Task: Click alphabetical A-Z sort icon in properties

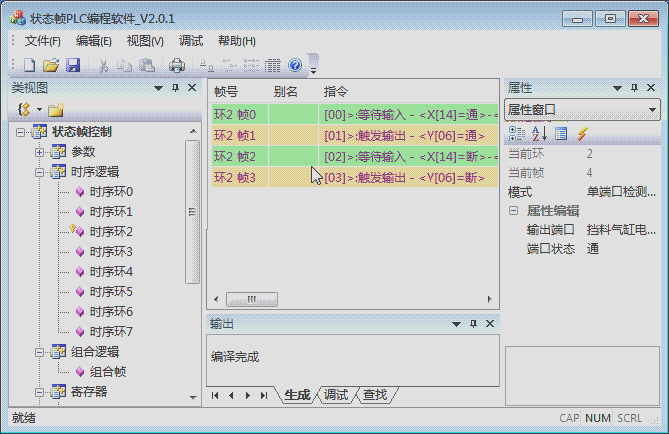Action: click(539, 134)
